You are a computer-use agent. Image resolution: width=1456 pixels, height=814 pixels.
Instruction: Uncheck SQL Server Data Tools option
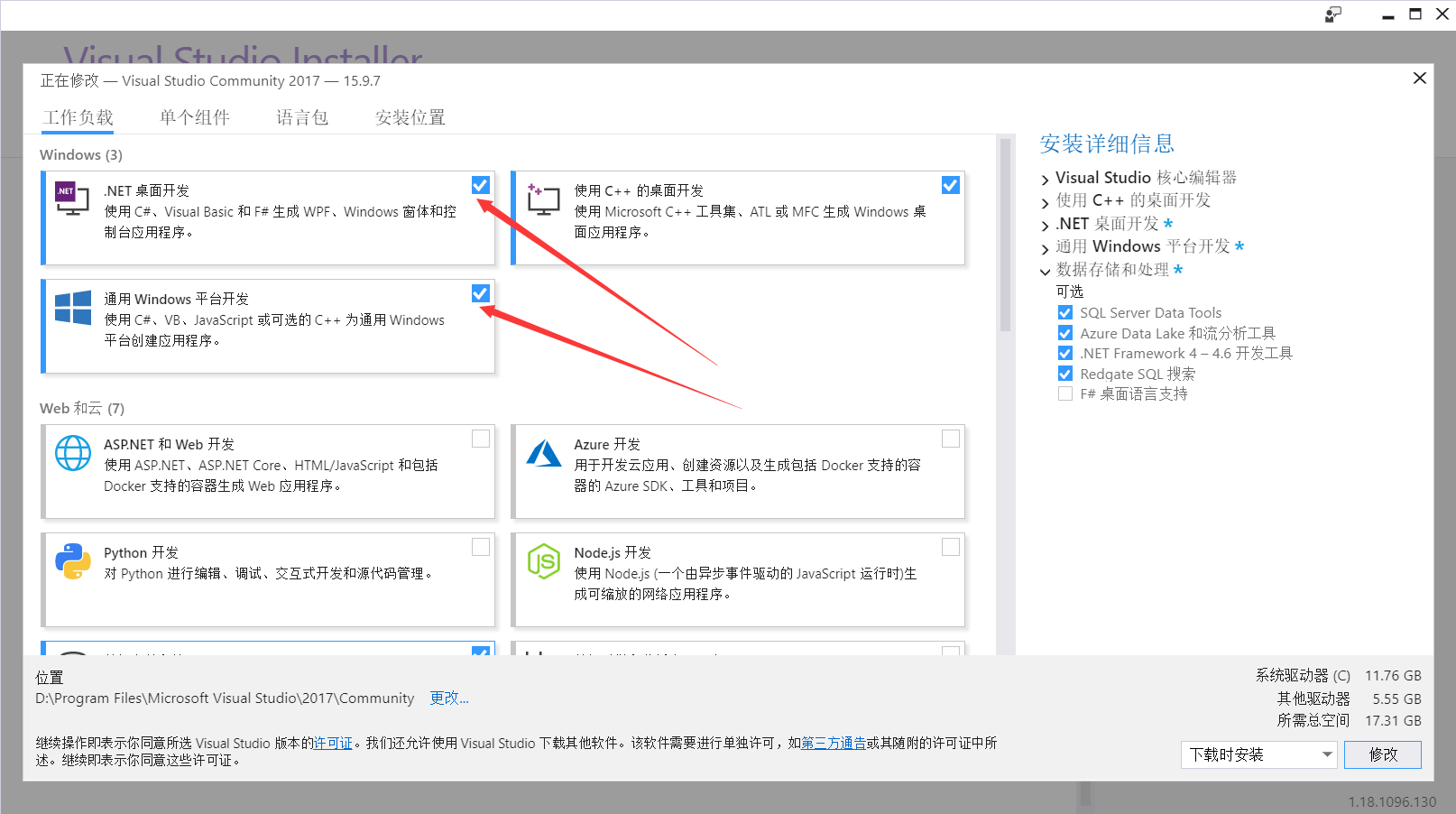coord(1065,313)
